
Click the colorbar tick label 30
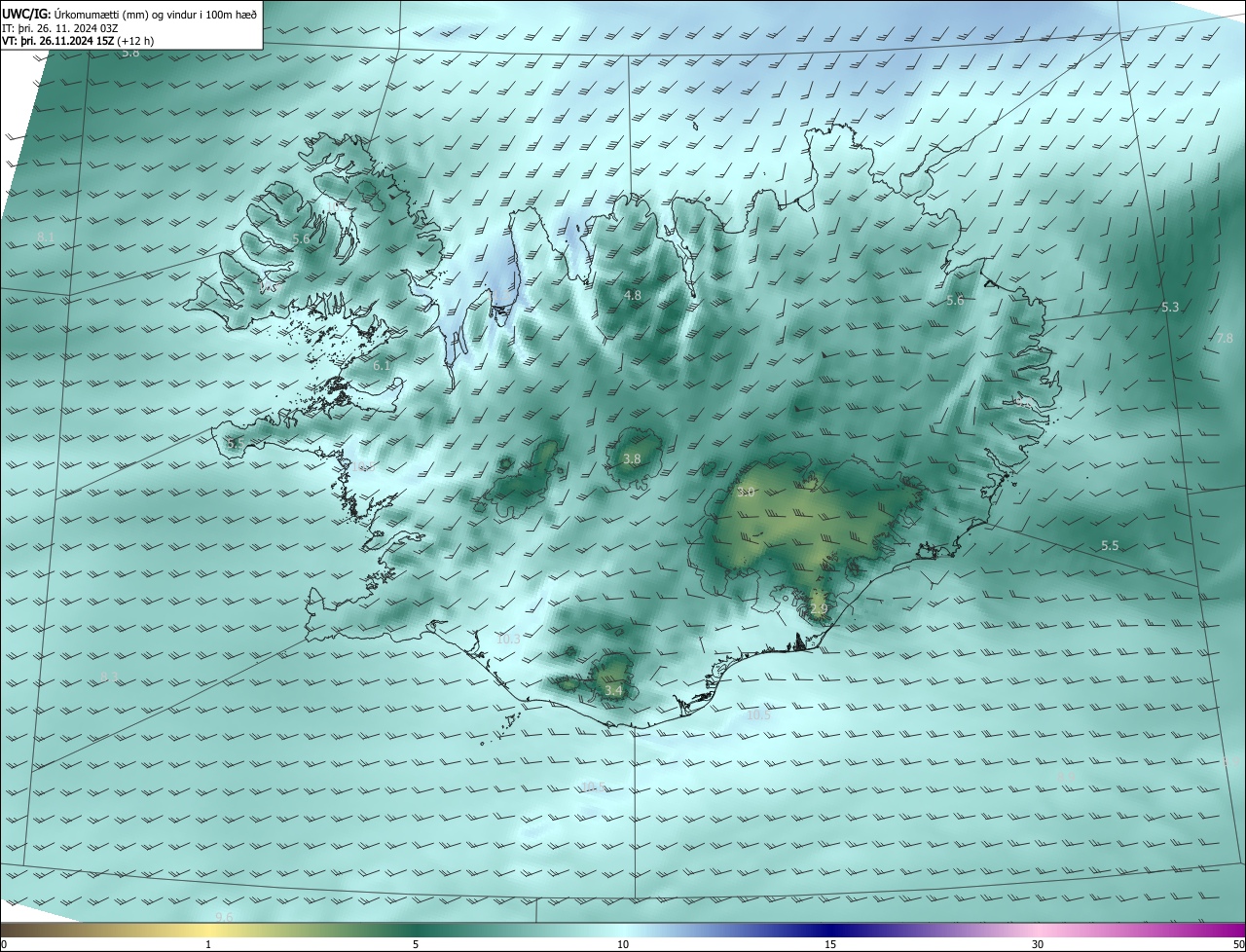(1038, 944)
